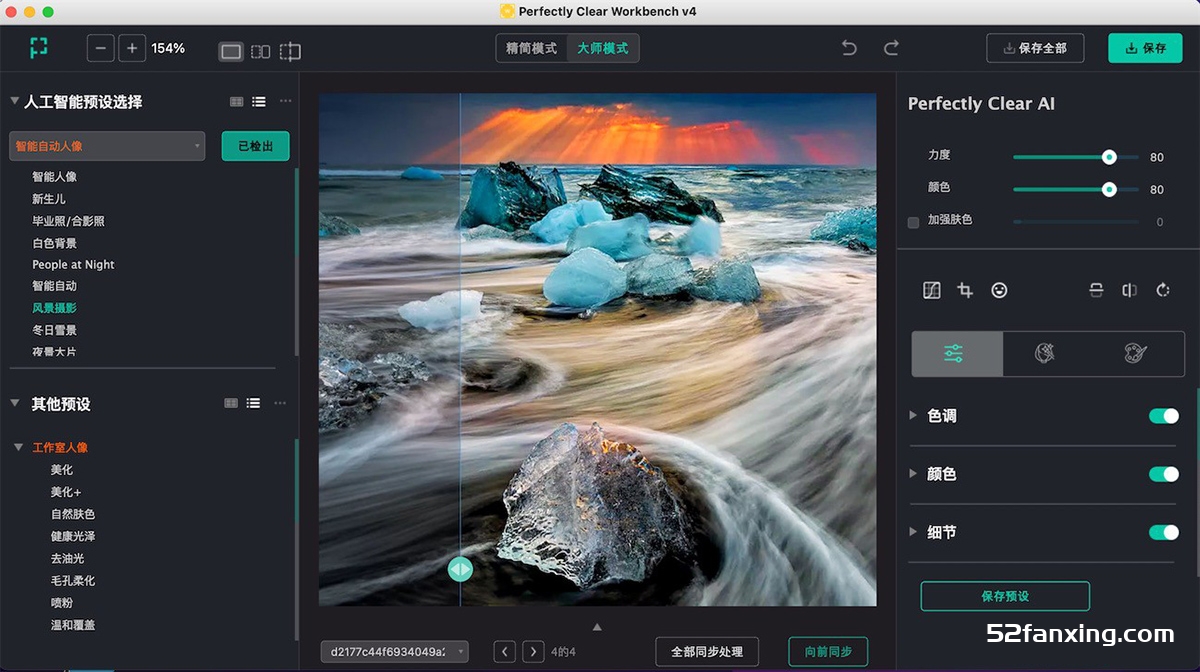Select the 自然肤色 preset
The width and height of the screenshot is (1200, 672).
[73, 514]
